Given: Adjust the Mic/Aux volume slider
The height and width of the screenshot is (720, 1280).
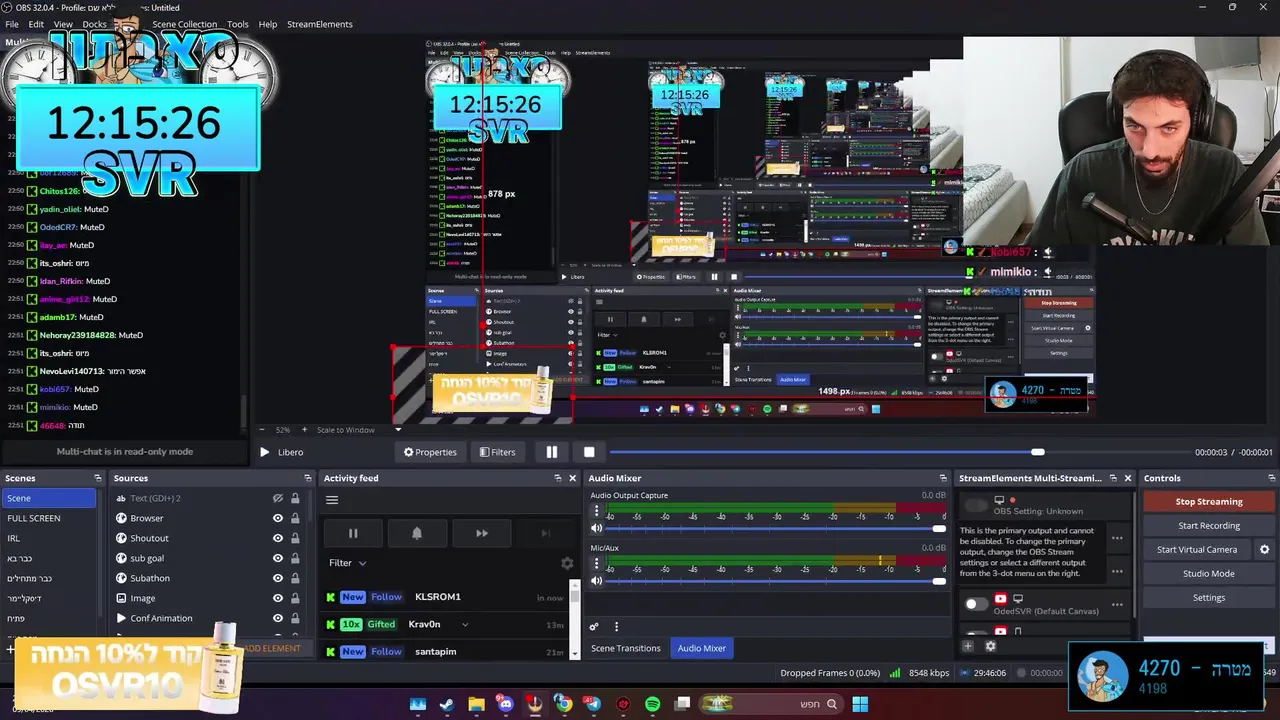Looking at the screenshot, I should tap(777, 580).
